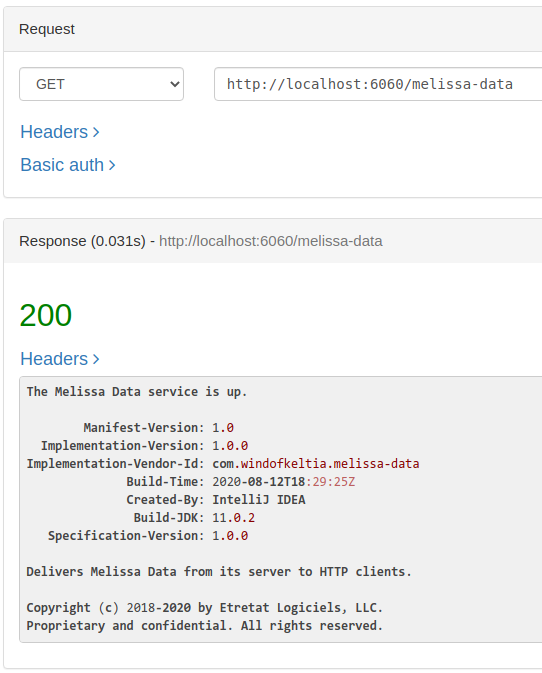Click the Build-JDK value 11.0.2
This screenshot has height=673, width=542.
coord(233,518)
